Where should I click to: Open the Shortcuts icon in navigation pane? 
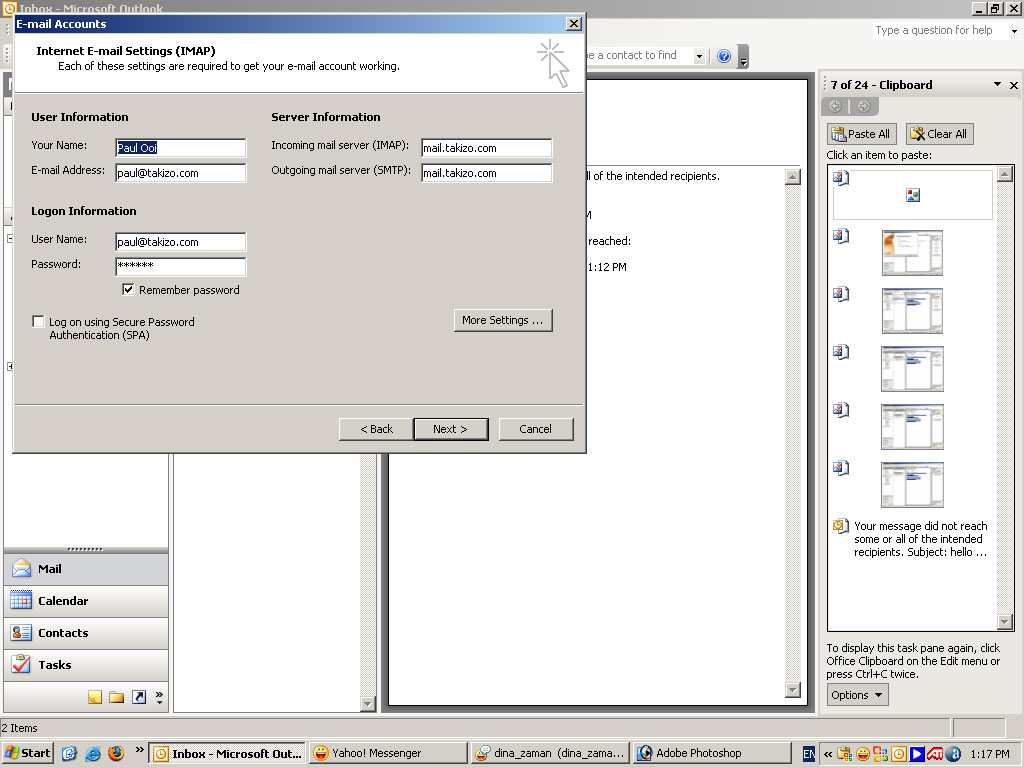click(139, 697)
